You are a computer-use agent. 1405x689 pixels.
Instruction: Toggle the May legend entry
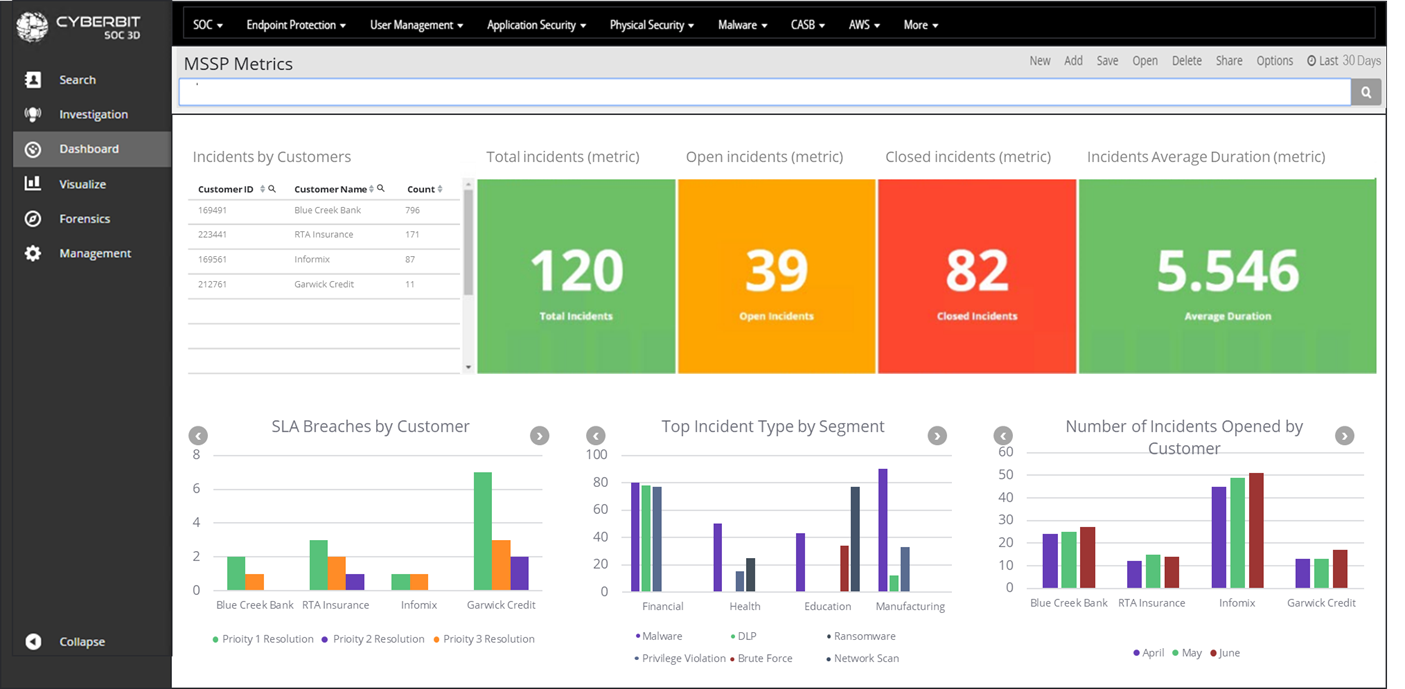[x=1187, y=653]
